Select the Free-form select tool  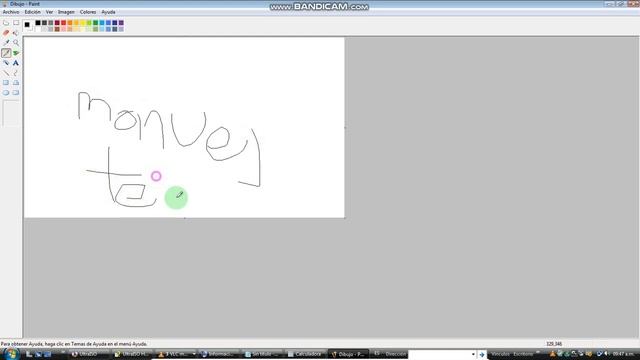coord(6,23)
